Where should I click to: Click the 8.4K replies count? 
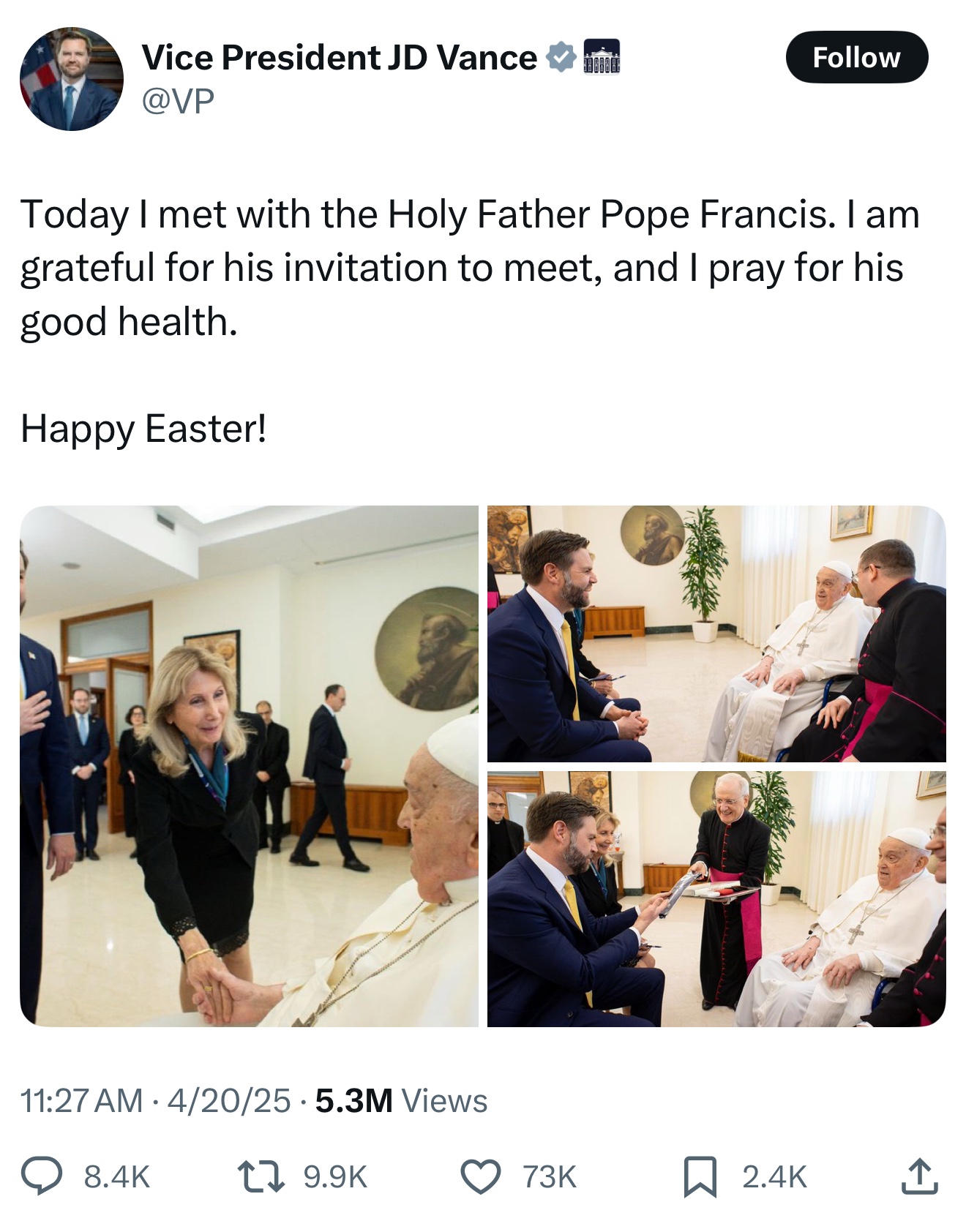(117, 1177)
